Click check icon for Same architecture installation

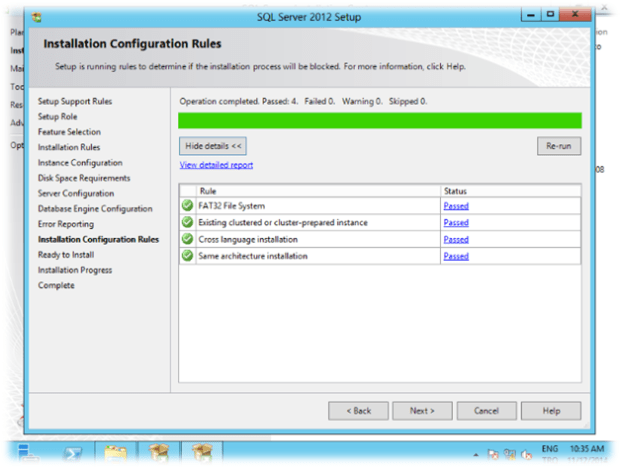tap(187, 257)
